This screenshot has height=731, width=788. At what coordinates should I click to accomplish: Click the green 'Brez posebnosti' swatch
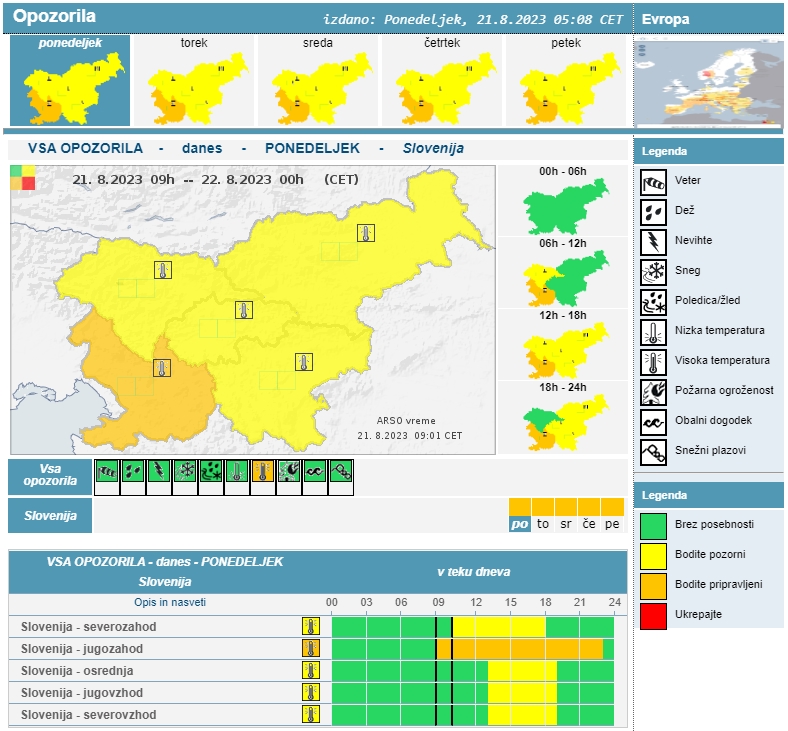[x=653, y=526]
